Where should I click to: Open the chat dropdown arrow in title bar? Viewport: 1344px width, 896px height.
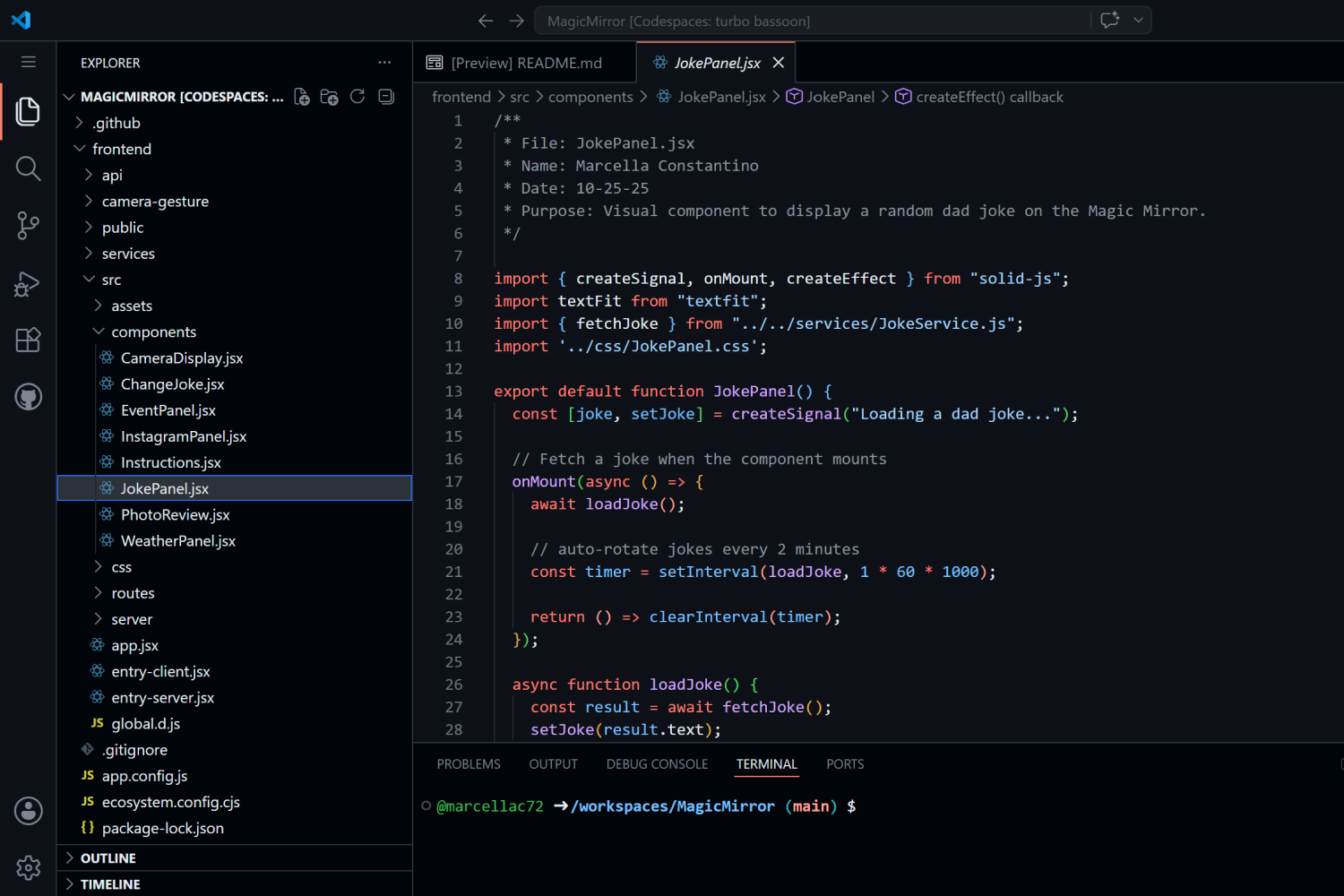pos(1139,20)
